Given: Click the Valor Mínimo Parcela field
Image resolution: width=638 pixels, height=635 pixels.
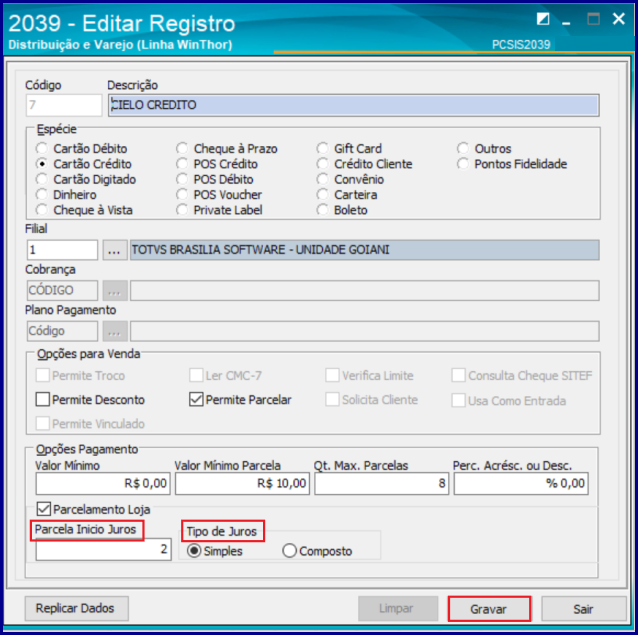Looking at the screenshot, I should click(243, 484).
